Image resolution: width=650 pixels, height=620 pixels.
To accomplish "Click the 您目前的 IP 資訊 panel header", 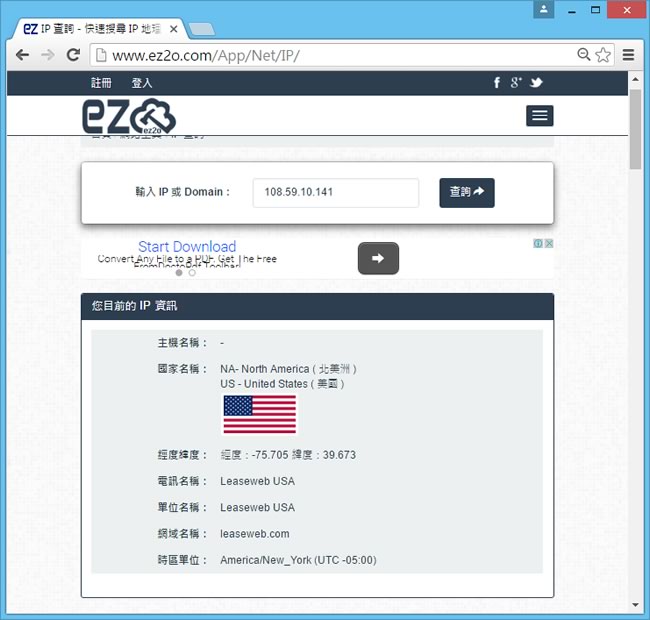I will click(317, 306).
